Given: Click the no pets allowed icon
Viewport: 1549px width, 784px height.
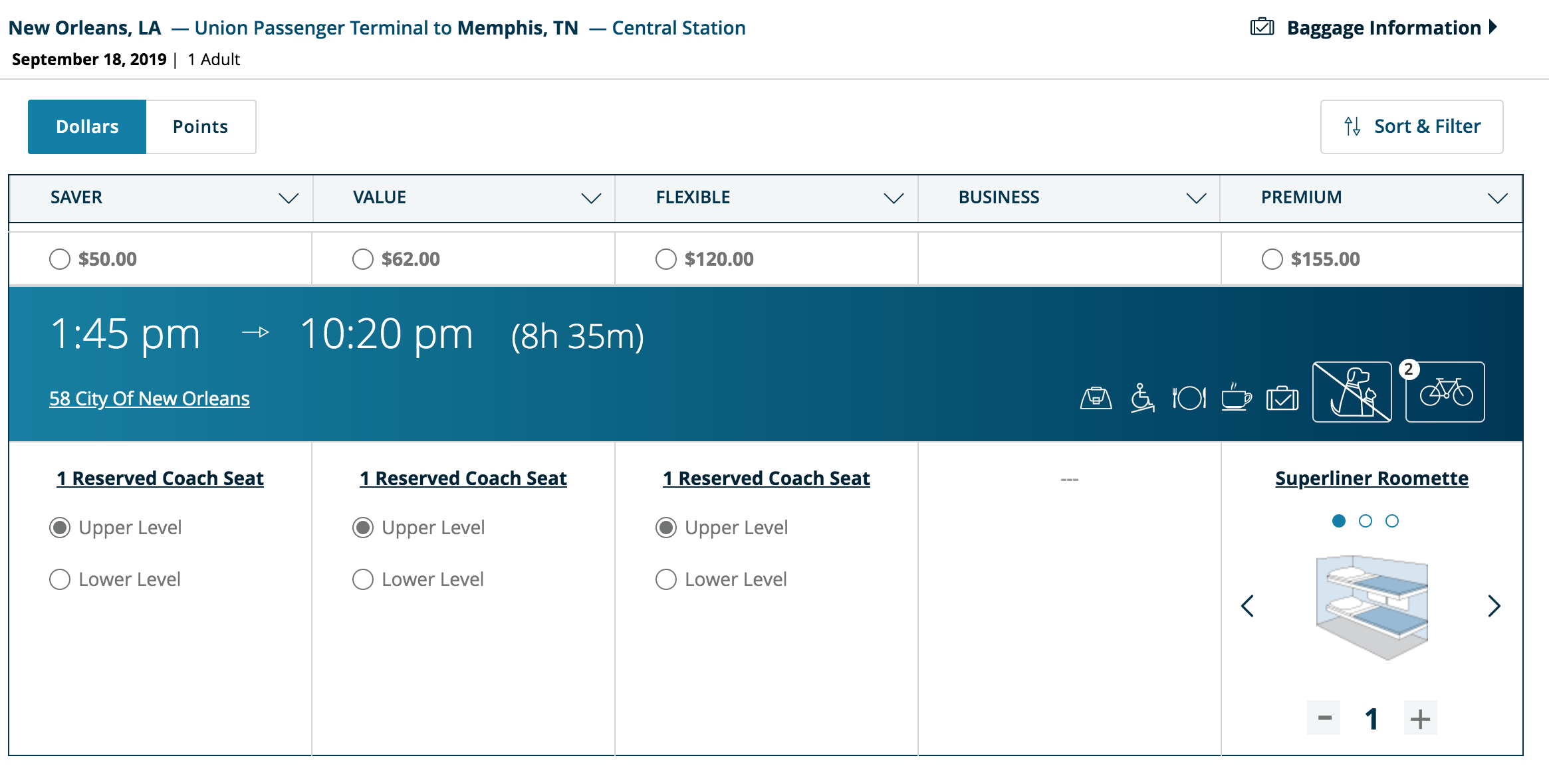Looking at the screenshot, I should (x=1352, y=392).
